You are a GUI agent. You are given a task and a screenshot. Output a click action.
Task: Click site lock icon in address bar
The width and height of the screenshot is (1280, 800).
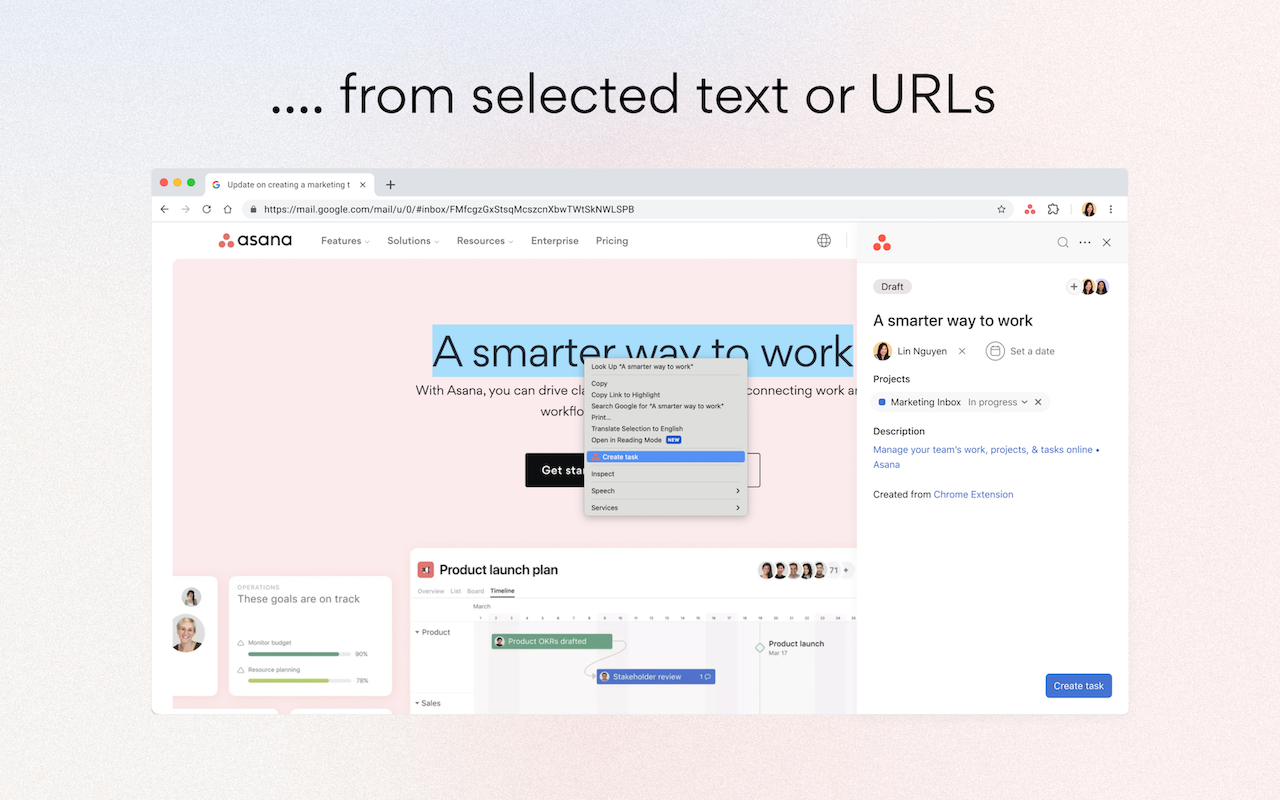click(253, 210)
